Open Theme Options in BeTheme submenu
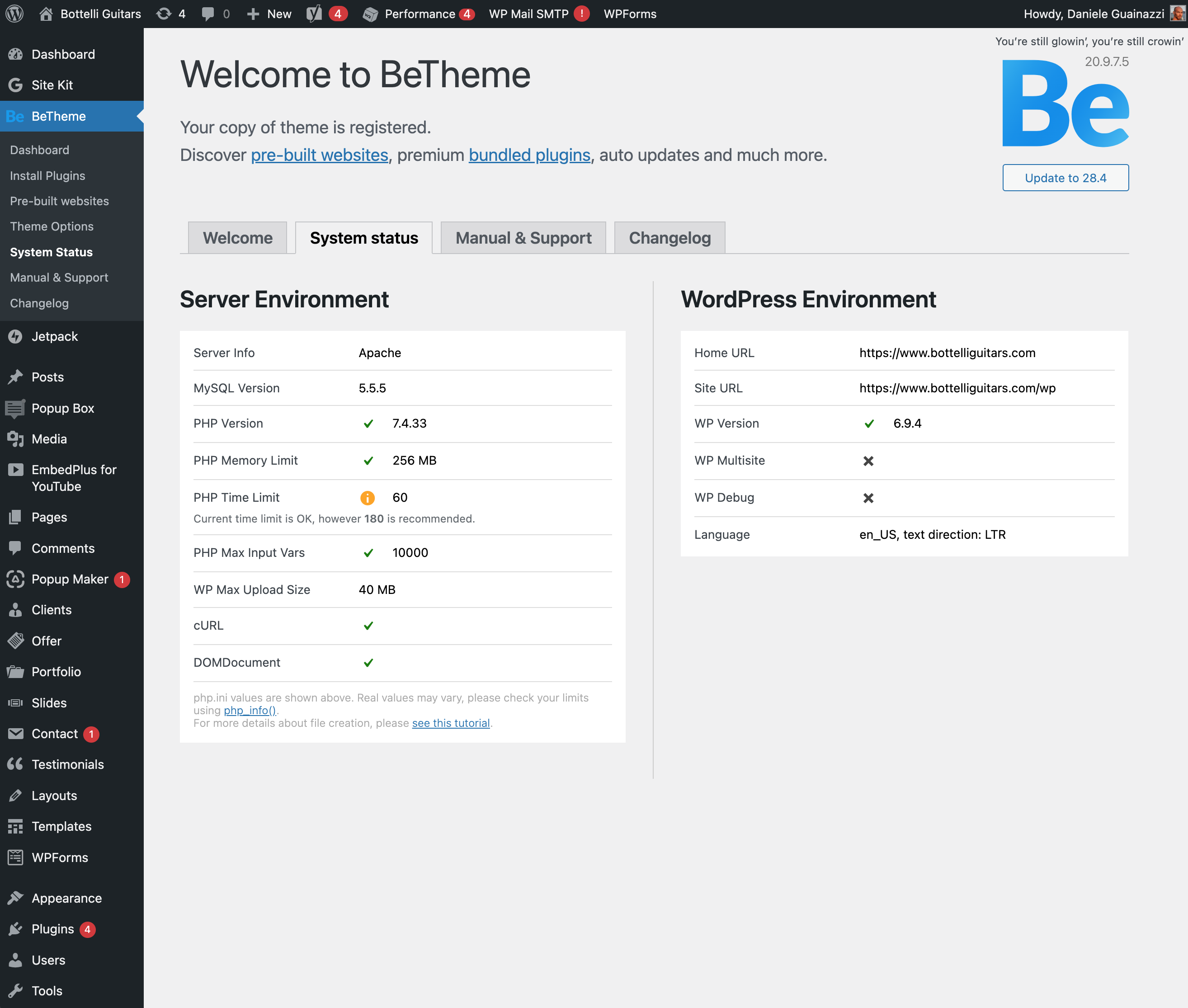The width and height of the screenshot is (1188, 1008). click(x=52, y=226)
